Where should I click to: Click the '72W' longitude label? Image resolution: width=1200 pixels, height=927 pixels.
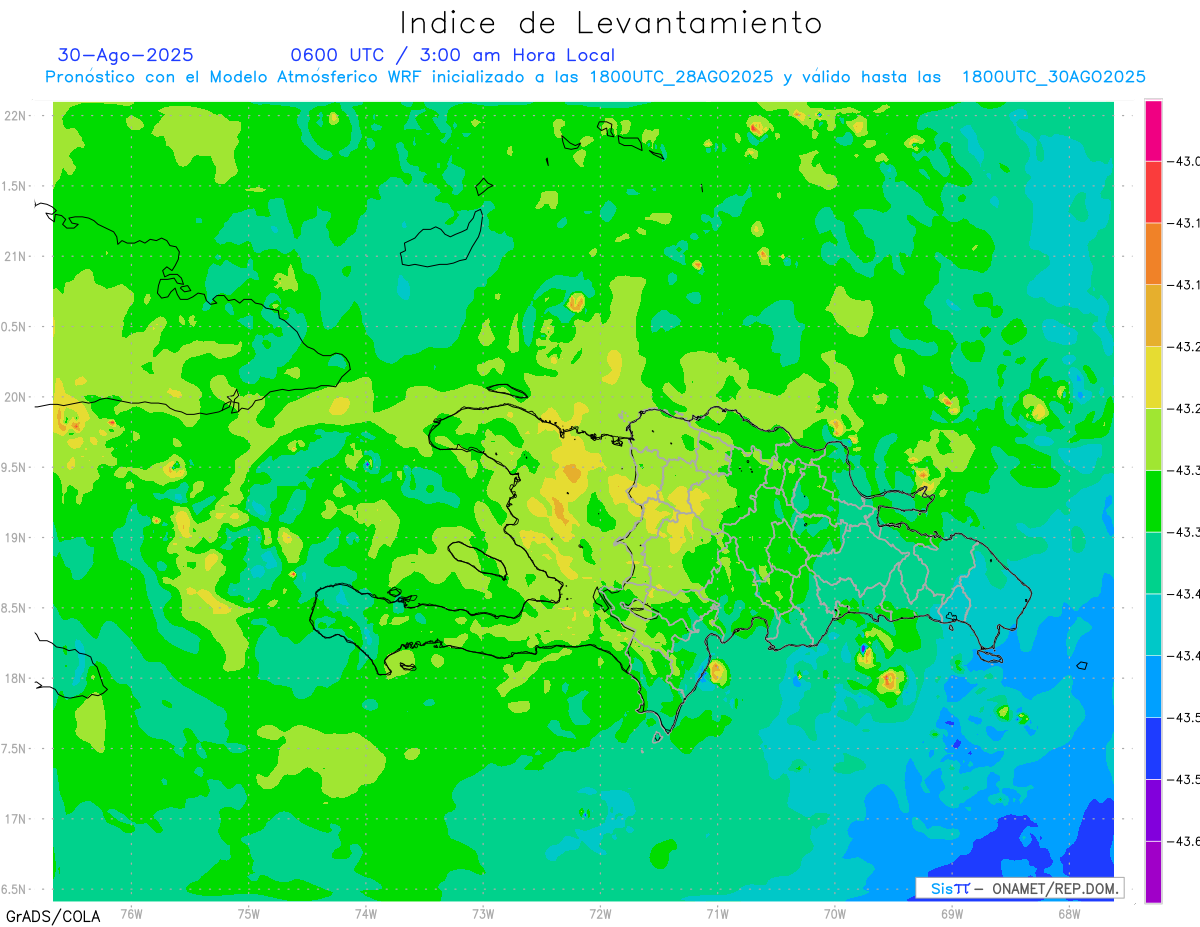point(600,913)
